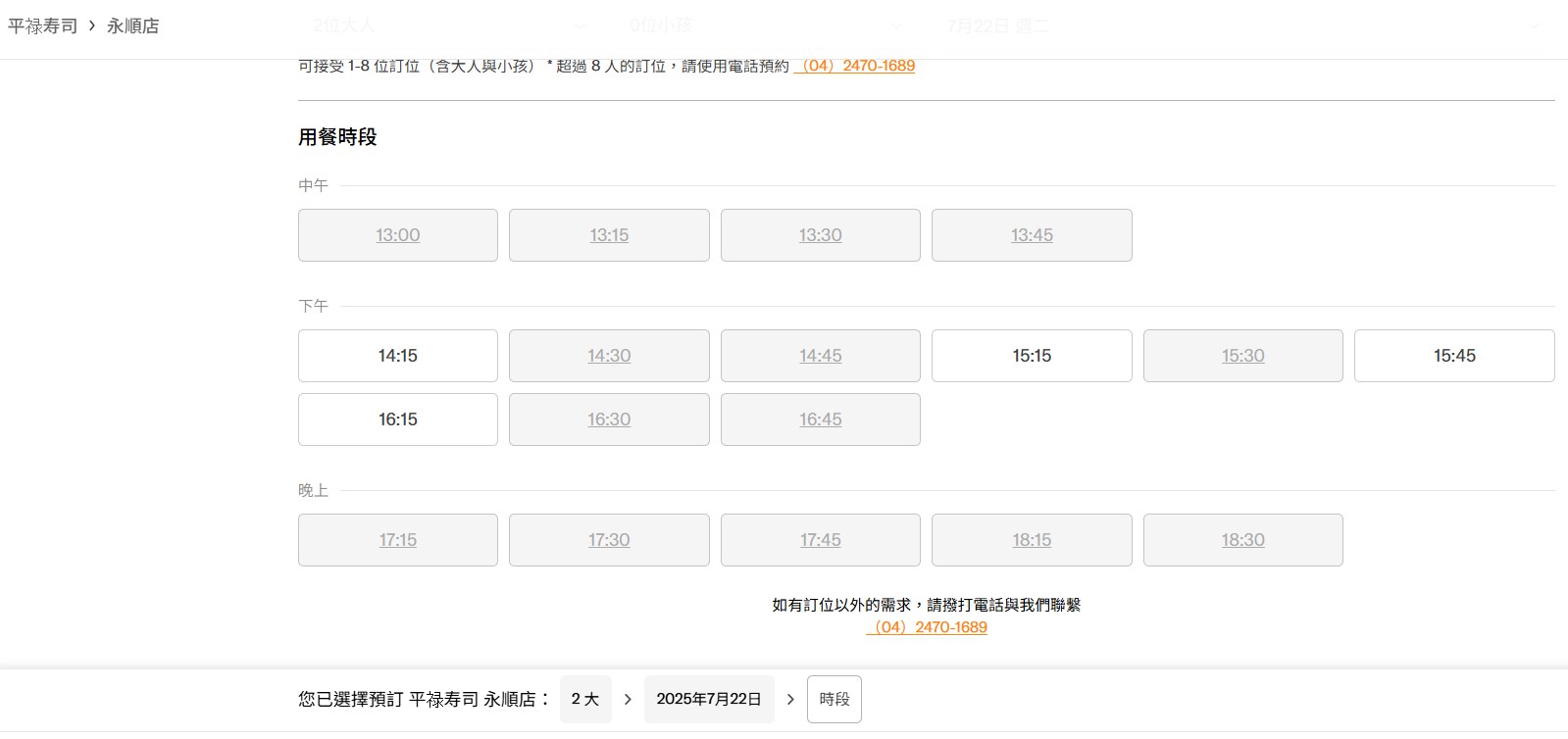This screenshot has width=1568, height=739.
Task: Click the 13:45 noon time slot
Action: point(1031,235)
